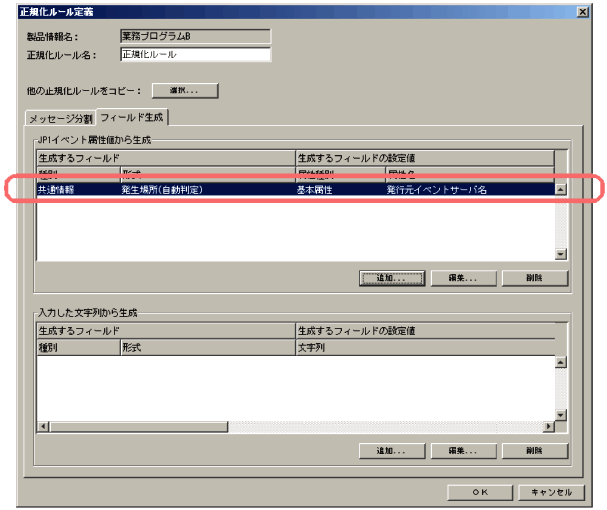Close the 正規化ルール定義 dialog
607x510 pixels.
tap(582, 12)
